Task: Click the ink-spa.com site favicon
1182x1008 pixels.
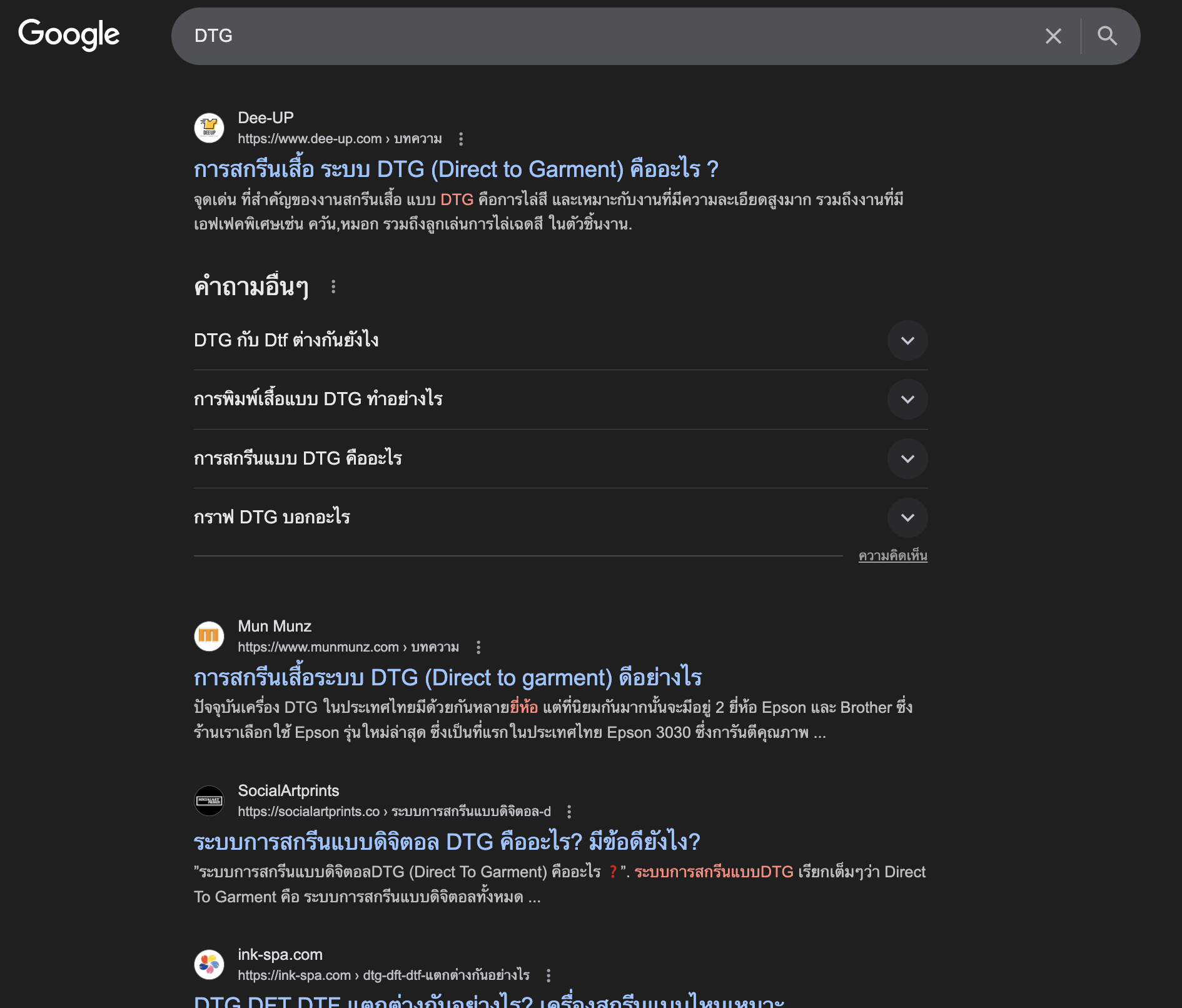Action: pyautogui.click(x=209, y=965)
